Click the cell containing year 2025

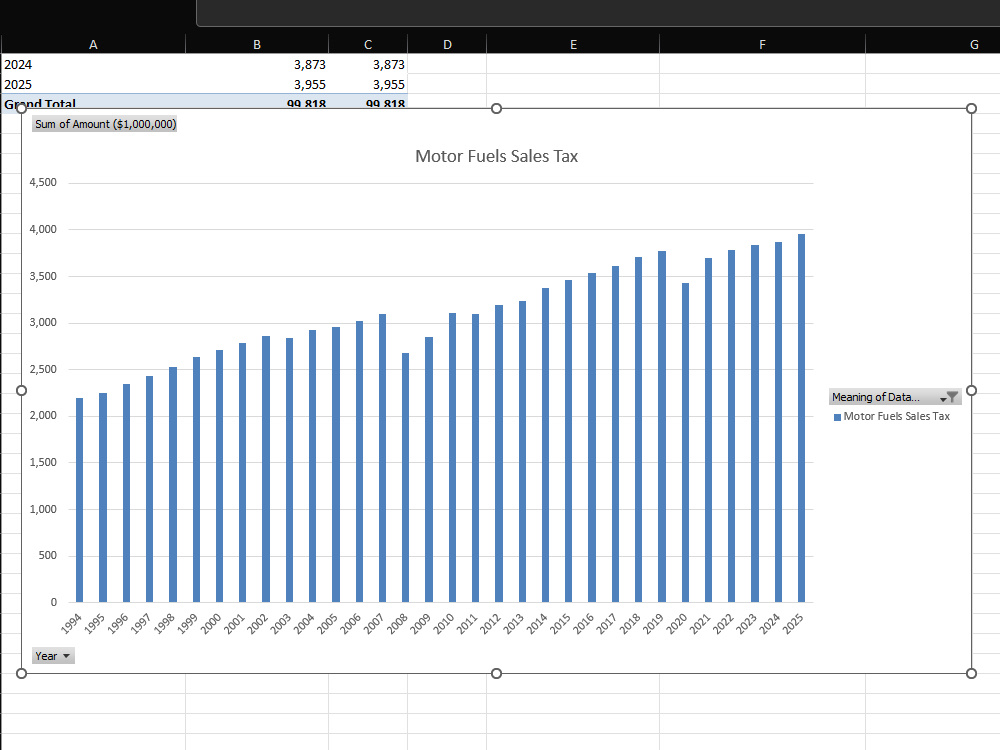point(93,84)
